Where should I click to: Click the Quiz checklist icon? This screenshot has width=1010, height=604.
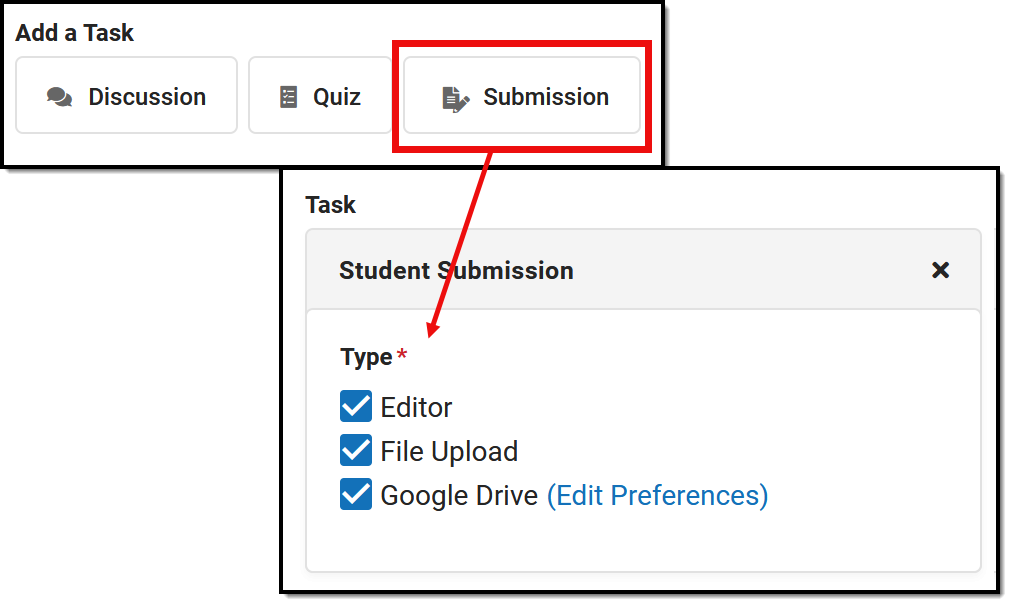pos(288,97)
